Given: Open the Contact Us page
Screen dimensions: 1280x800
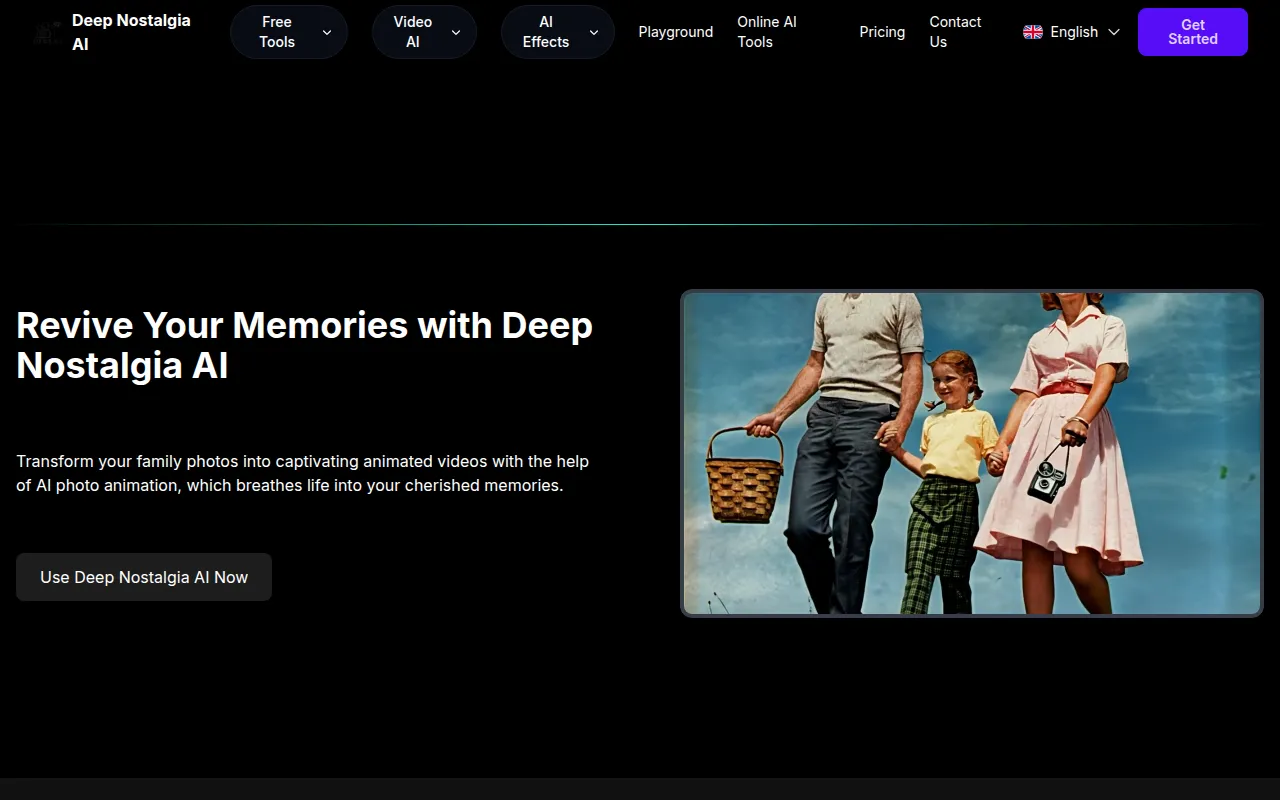Looking at the screenshot, I should coord(954,32).
